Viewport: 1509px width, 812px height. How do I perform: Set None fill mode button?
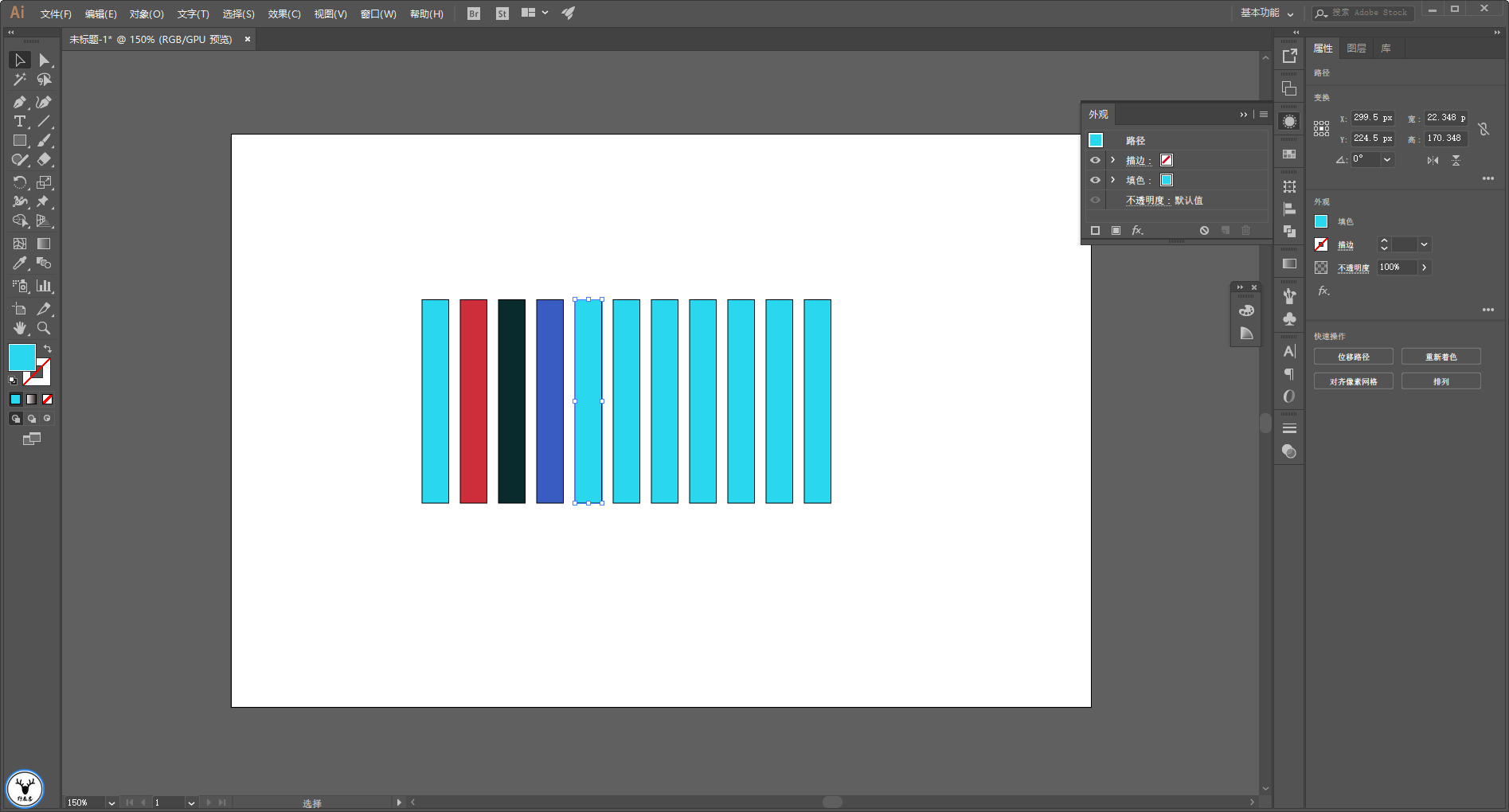(47, 399)
